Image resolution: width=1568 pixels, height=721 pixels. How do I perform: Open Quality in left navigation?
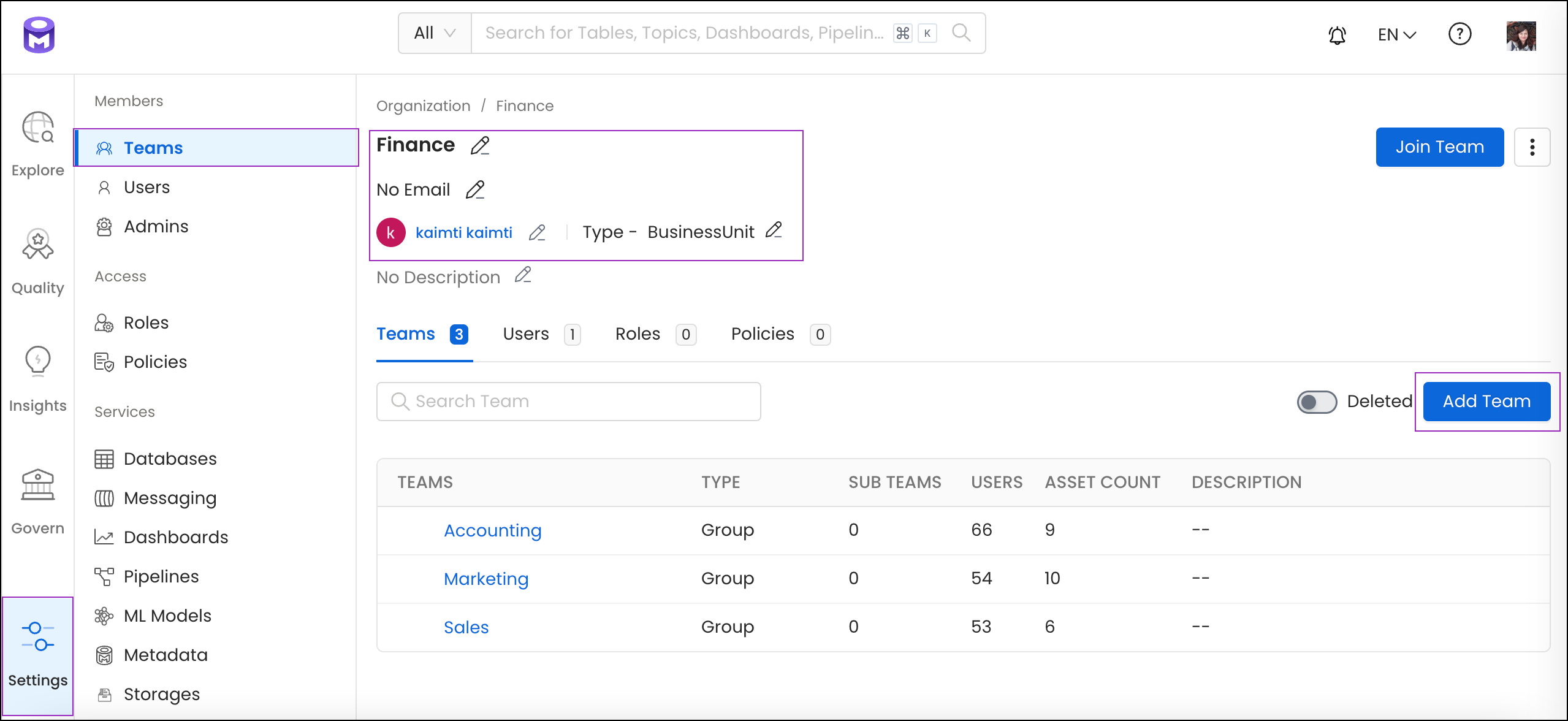click(x=38, y=262)
